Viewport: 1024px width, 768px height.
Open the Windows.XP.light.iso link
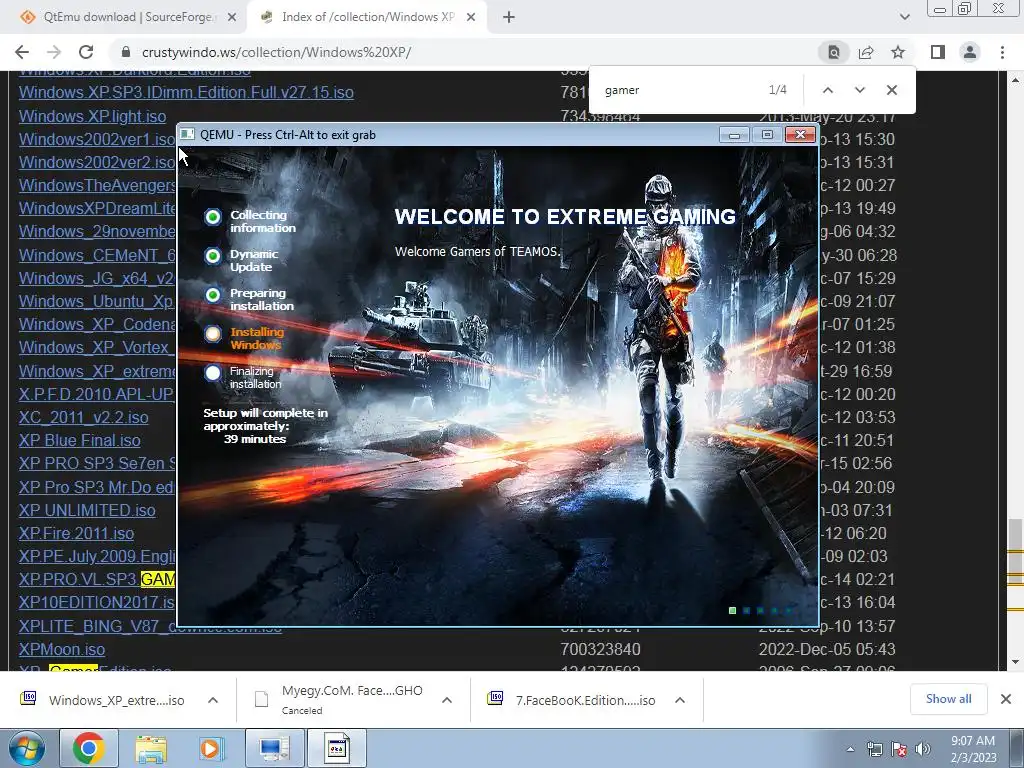tap(92, 116)
